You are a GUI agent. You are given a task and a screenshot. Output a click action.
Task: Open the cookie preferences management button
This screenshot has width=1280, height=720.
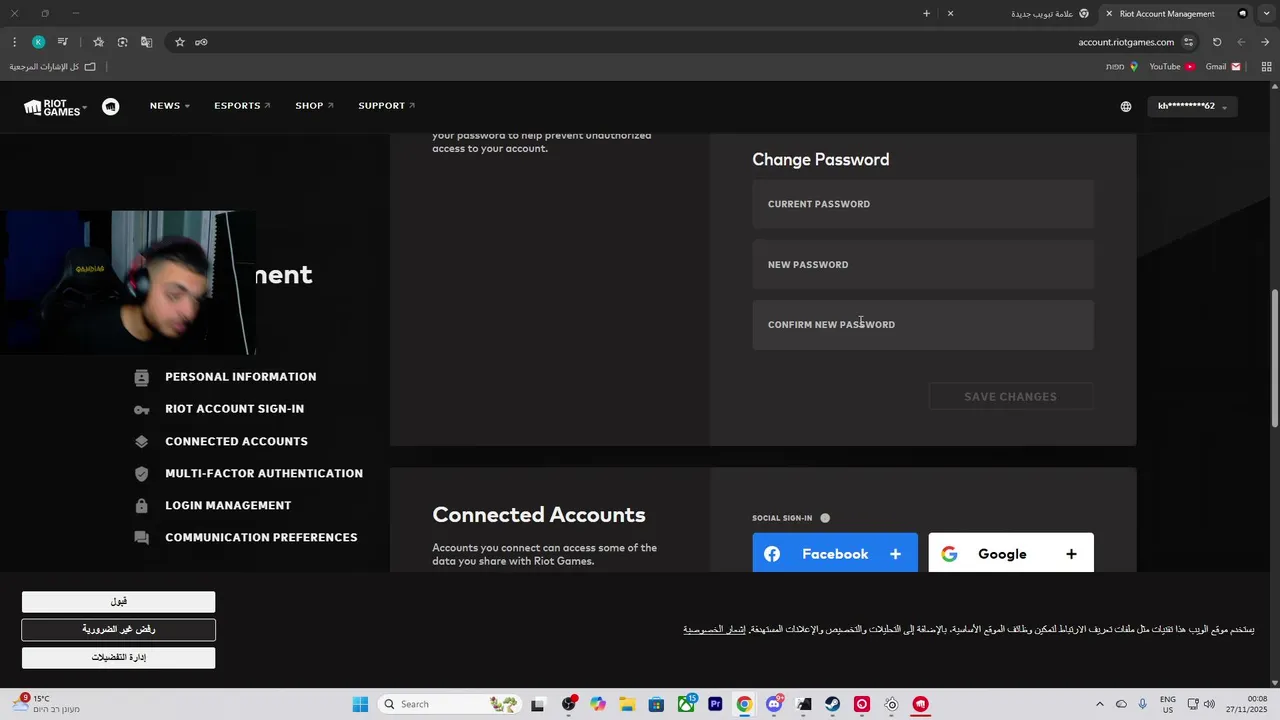(119, 658)
